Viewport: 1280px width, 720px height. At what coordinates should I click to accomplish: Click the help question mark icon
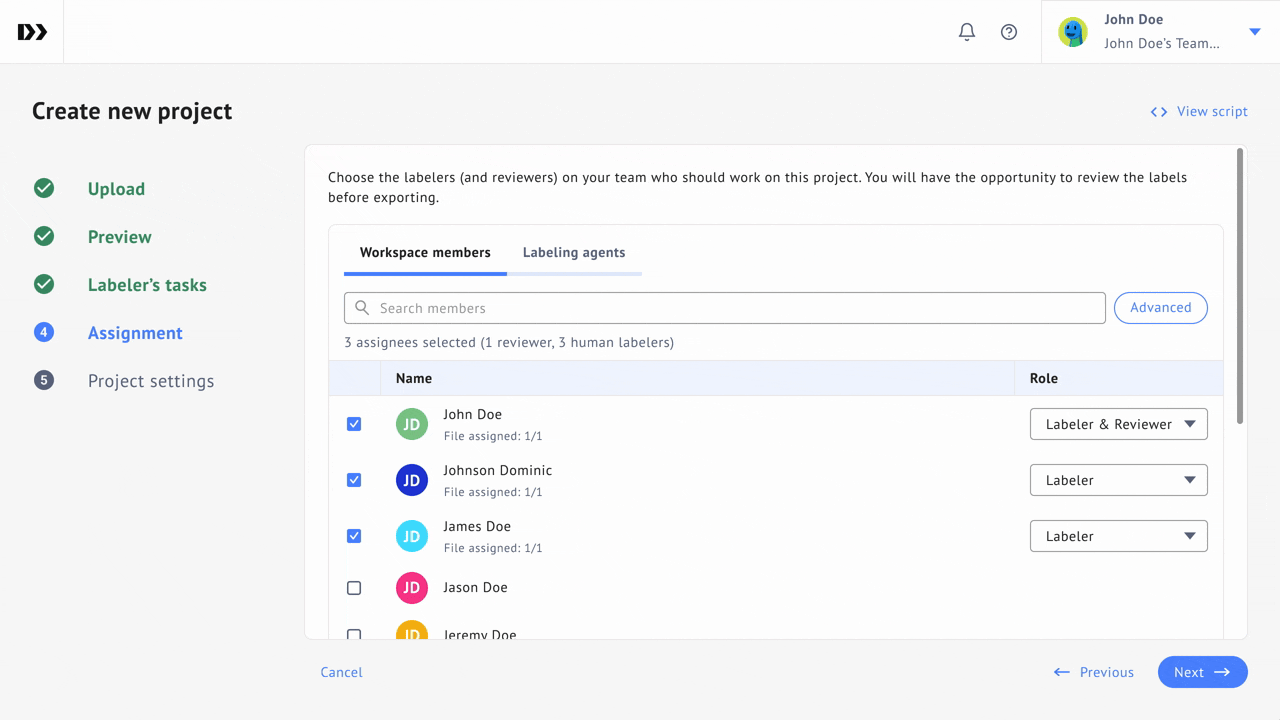[1009, 32]
